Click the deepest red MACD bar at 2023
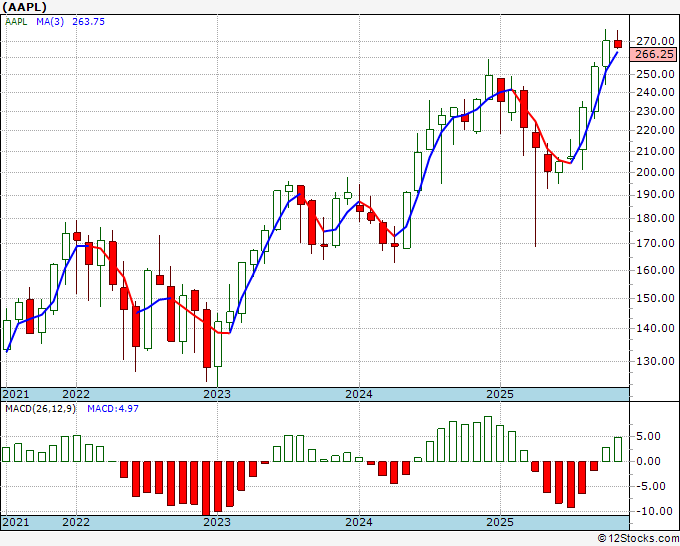The height and width of the screenshot is (546, 680). pyautogui.click(x=206, y=488)
